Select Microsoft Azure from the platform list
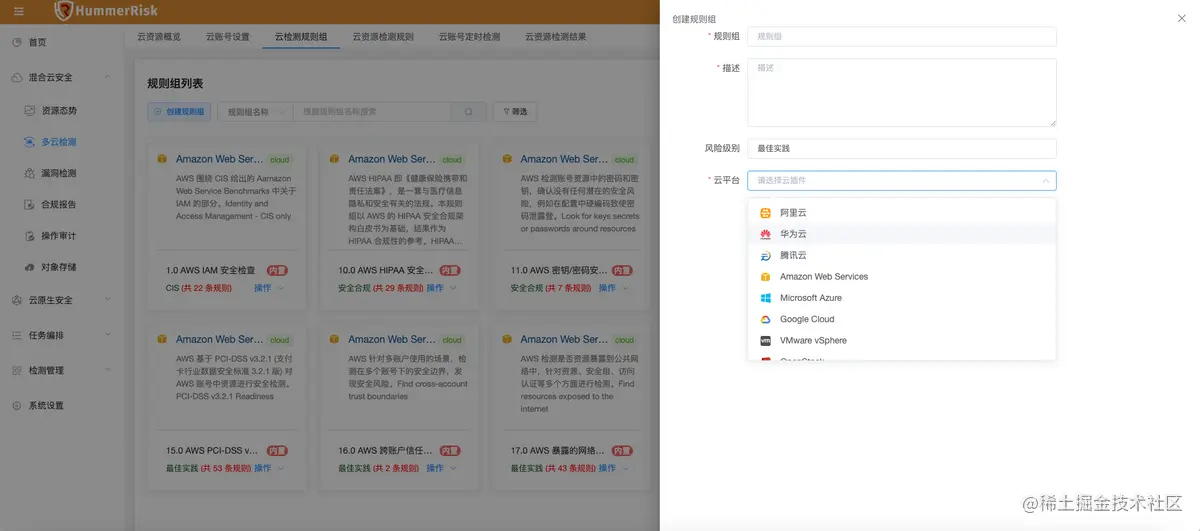Image resolution: width=1200 pixels, height=531 pixels. [902, 298]
